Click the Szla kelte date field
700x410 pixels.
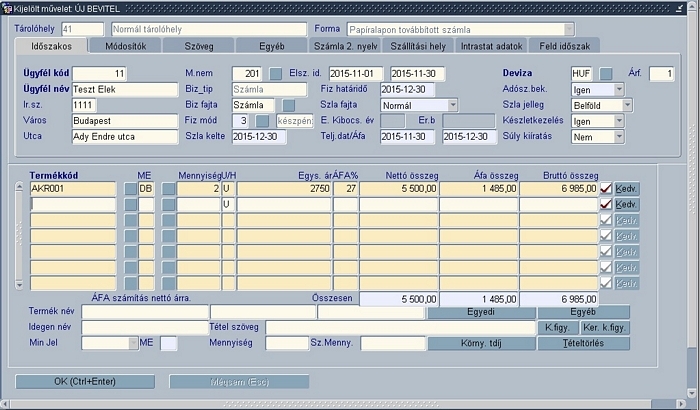click(x=259, y=137)
